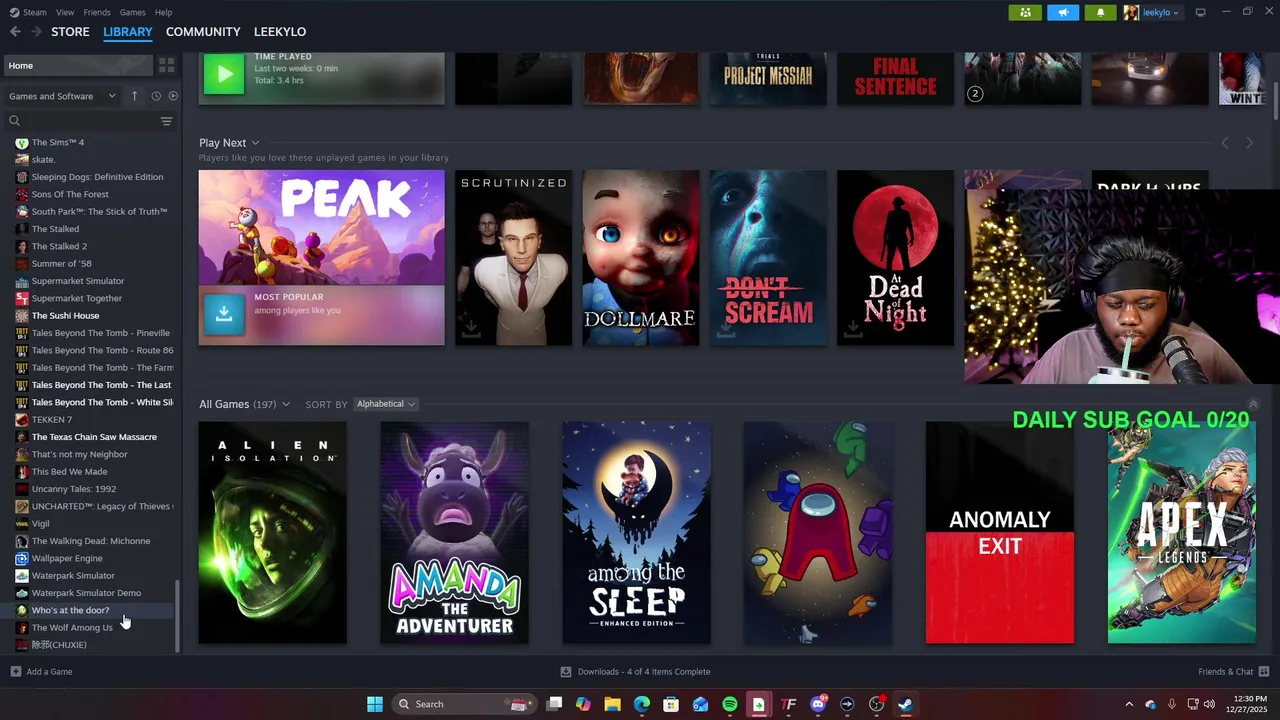Viewport: 1280px width, 720px height.
Task: Page Play Next shelf to the right
Action: [1249, 143]
